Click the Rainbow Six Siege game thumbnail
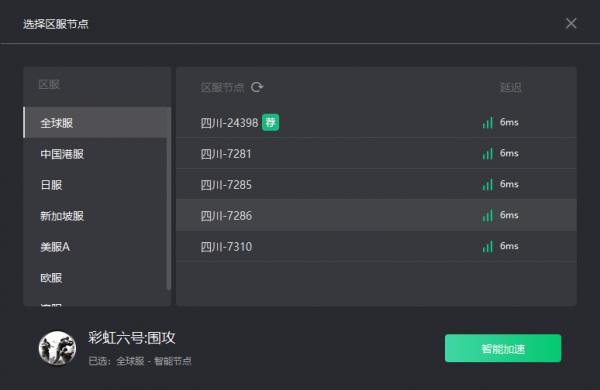 (x=57, y=348)
